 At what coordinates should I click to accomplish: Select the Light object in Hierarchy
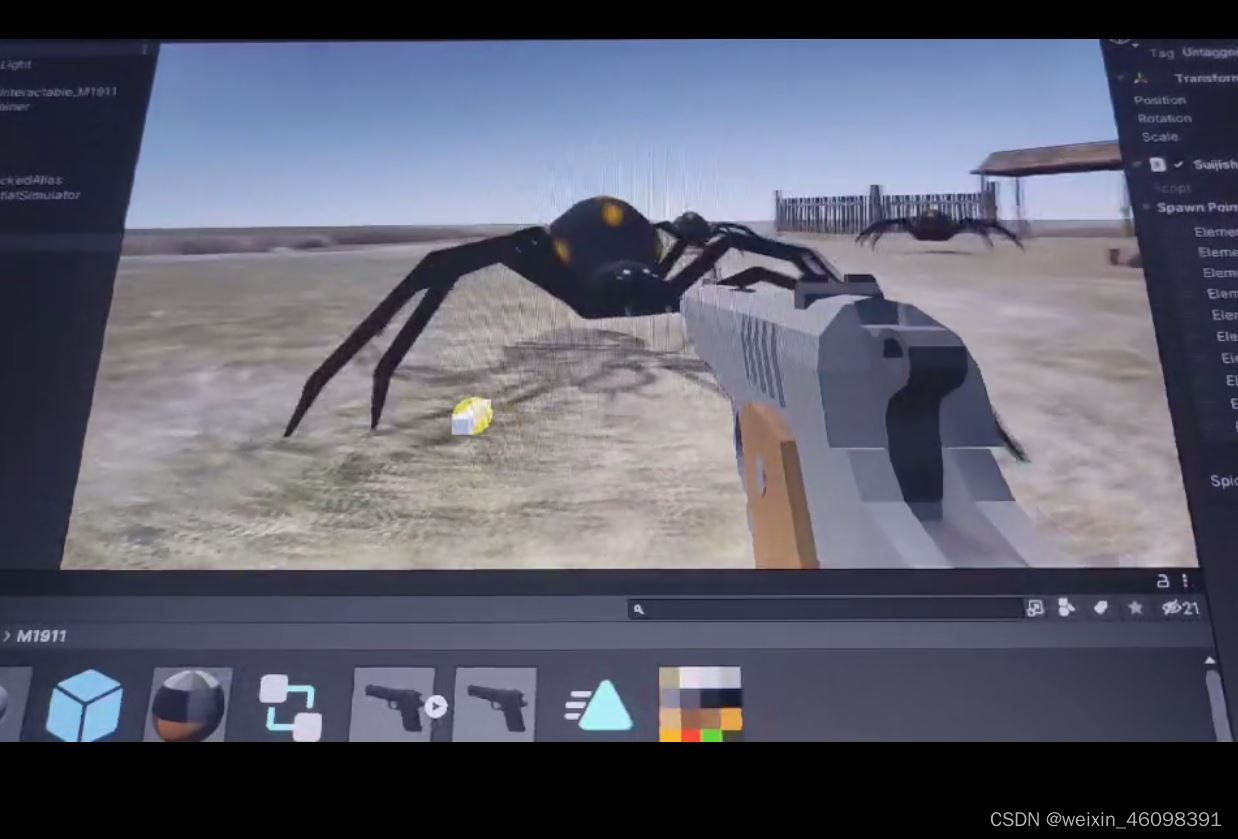coord(16,64)
